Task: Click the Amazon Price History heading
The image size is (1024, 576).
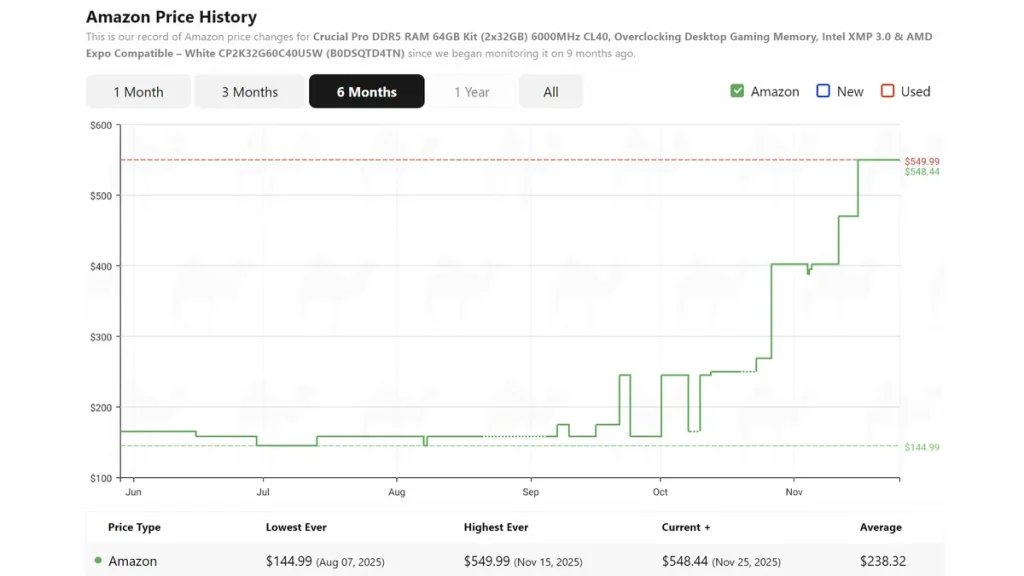Action: click(171, 17)
